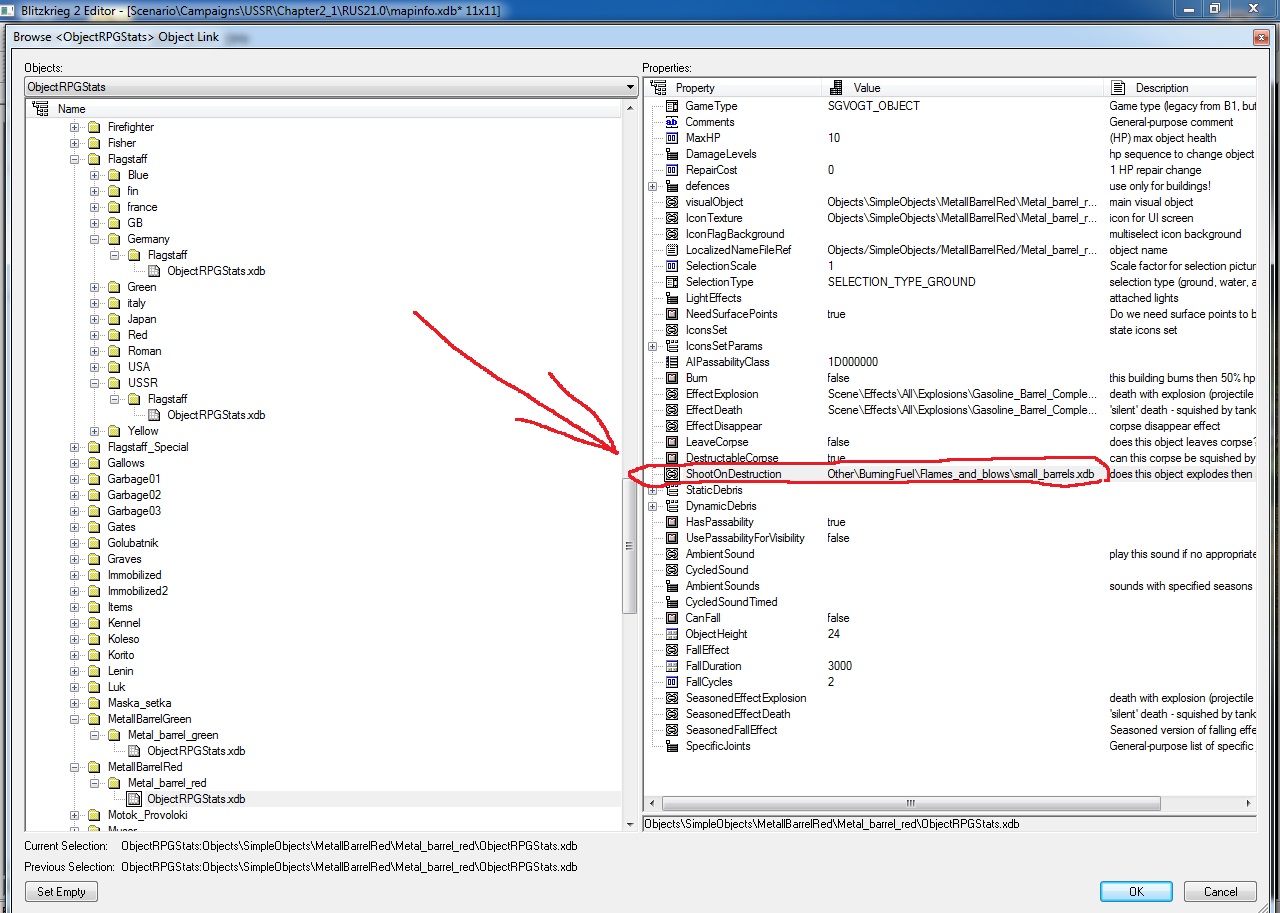Click the AIPassabilityClass value 1D000000
The height and width of the screenshot is (913, 1280).
coord(853,362)
